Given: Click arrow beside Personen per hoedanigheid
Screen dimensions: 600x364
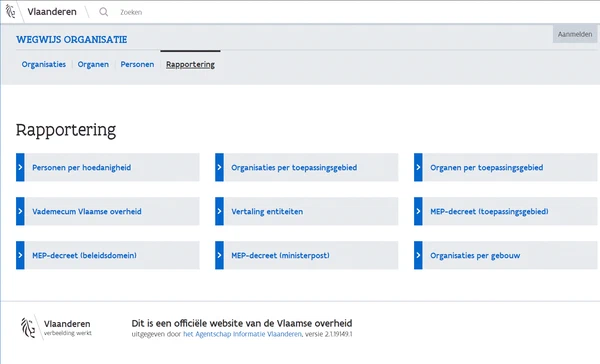Looking at the screenshot, I should point(20,167).
